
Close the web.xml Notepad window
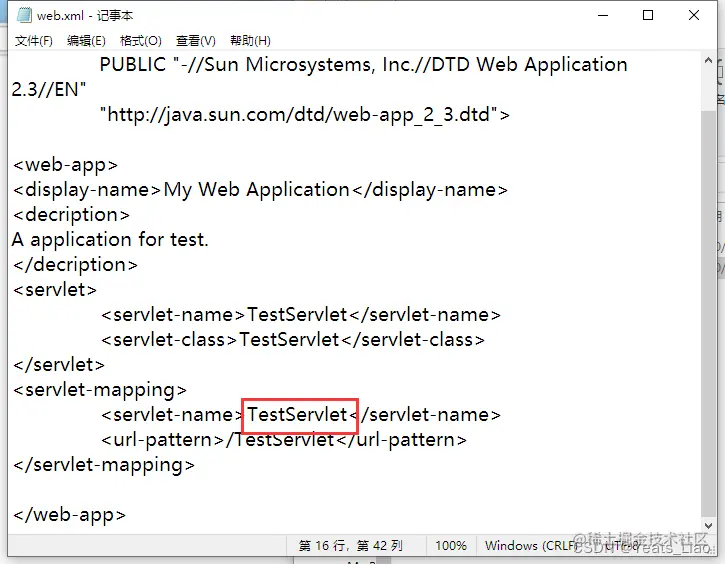pyautogui.click(x=694, y=15)
